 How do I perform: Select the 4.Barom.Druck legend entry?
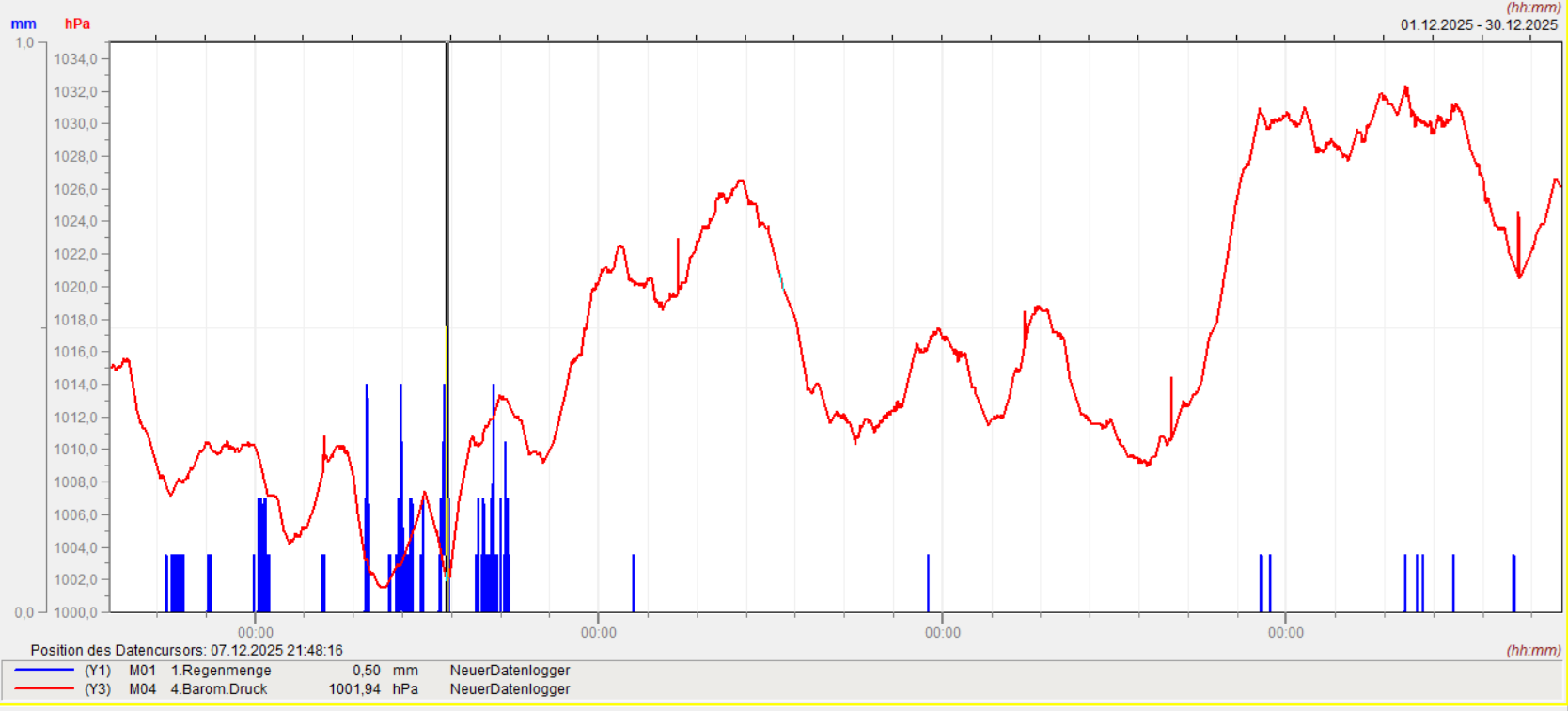click(x=218, y=689)
